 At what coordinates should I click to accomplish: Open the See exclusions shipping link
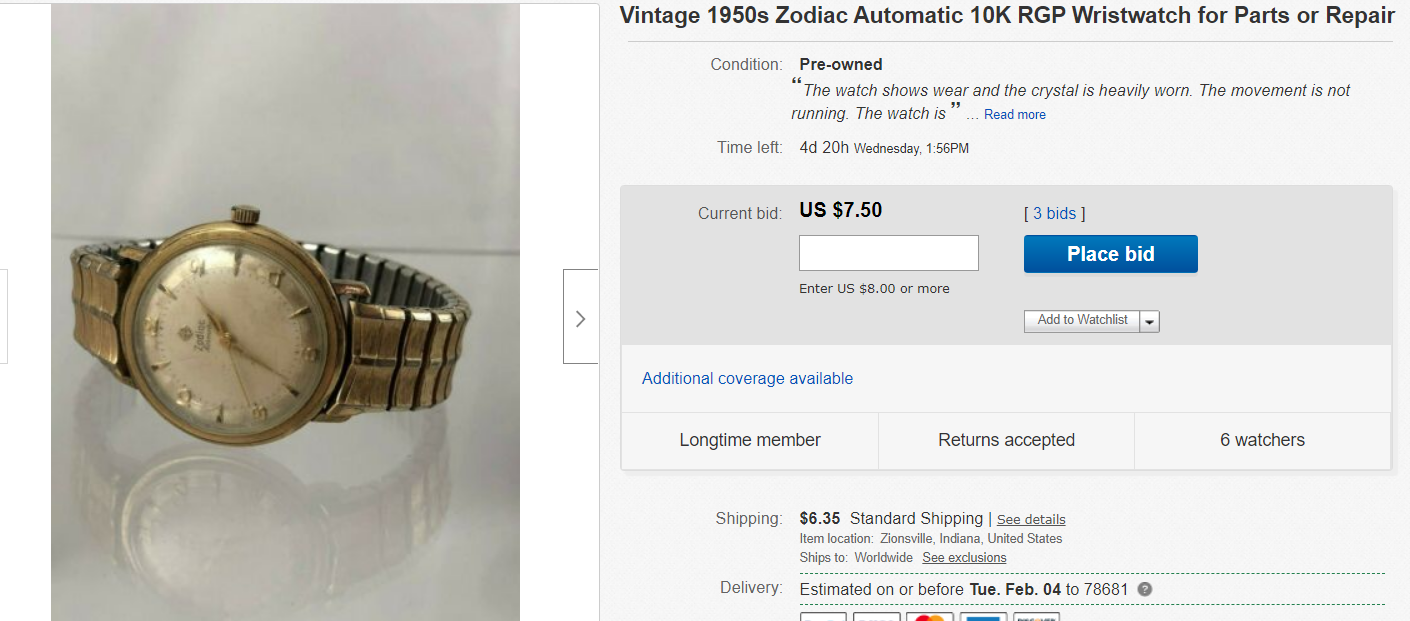(964, 557)
